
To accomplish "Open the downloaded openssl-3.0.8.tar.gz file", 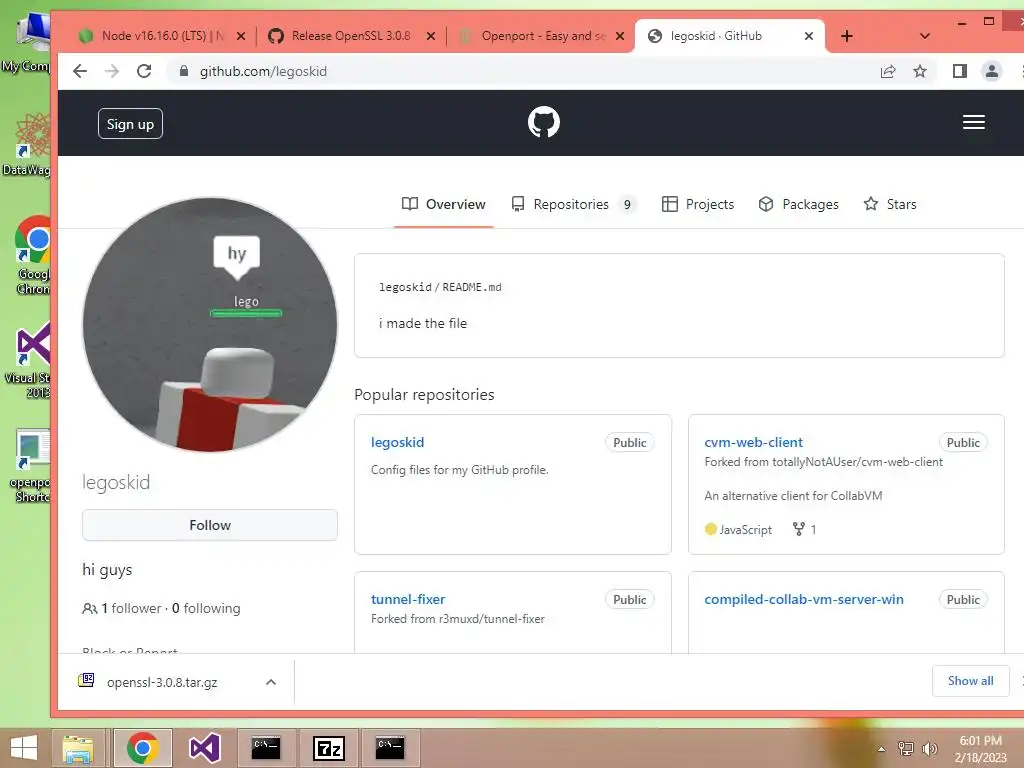I will click(161, 682).
